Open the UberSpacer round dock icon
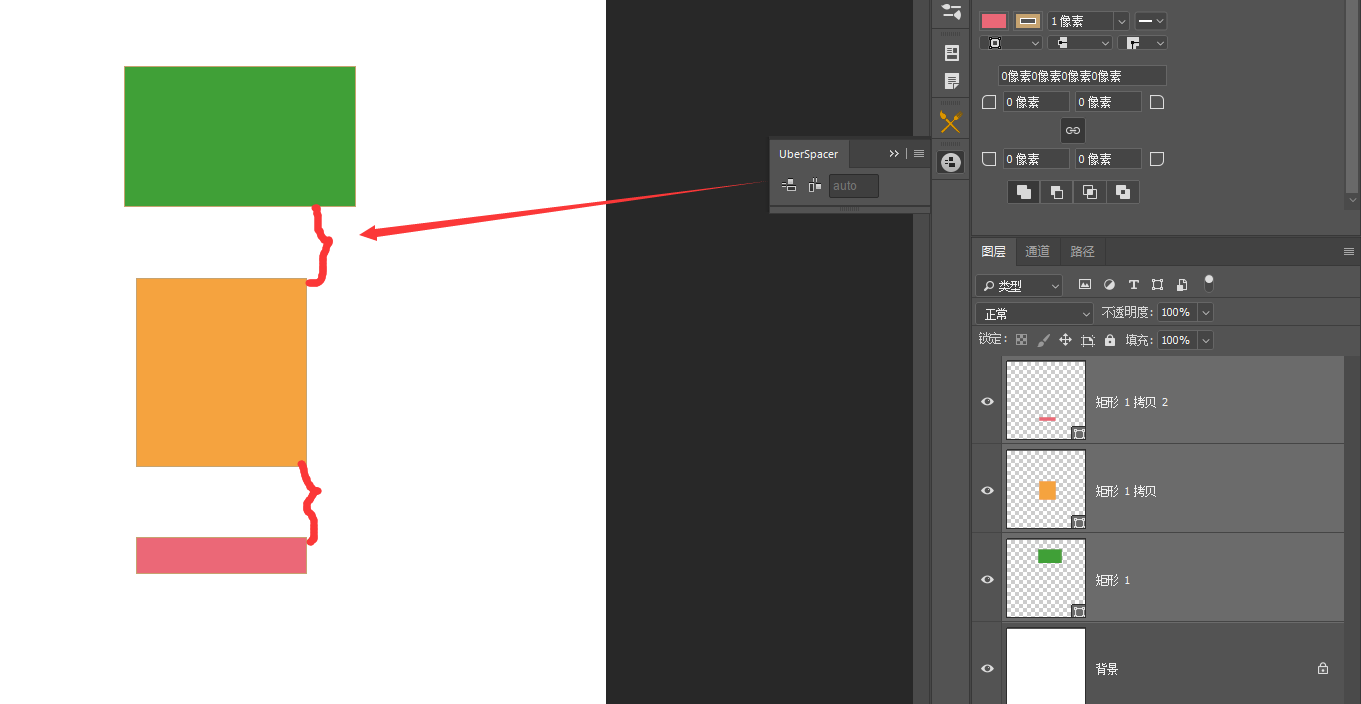 point(951,162)
